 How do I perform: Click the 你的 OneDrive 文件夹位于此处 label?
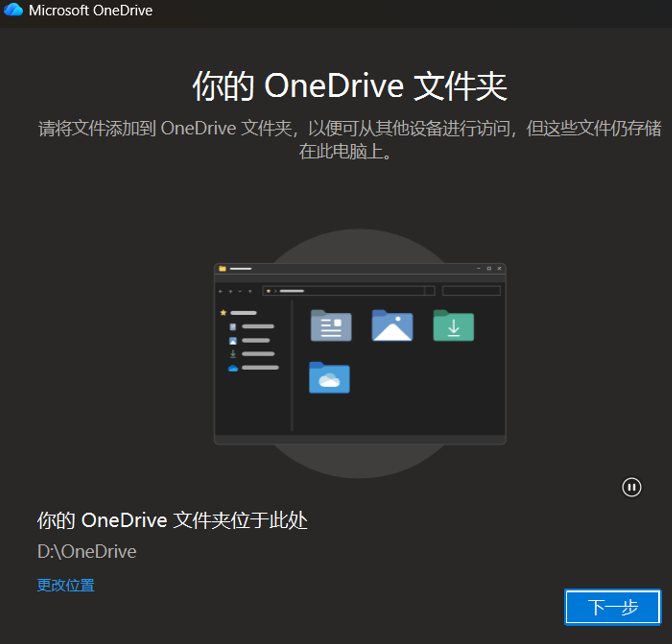pyautogui.click(x=172, y=520)
